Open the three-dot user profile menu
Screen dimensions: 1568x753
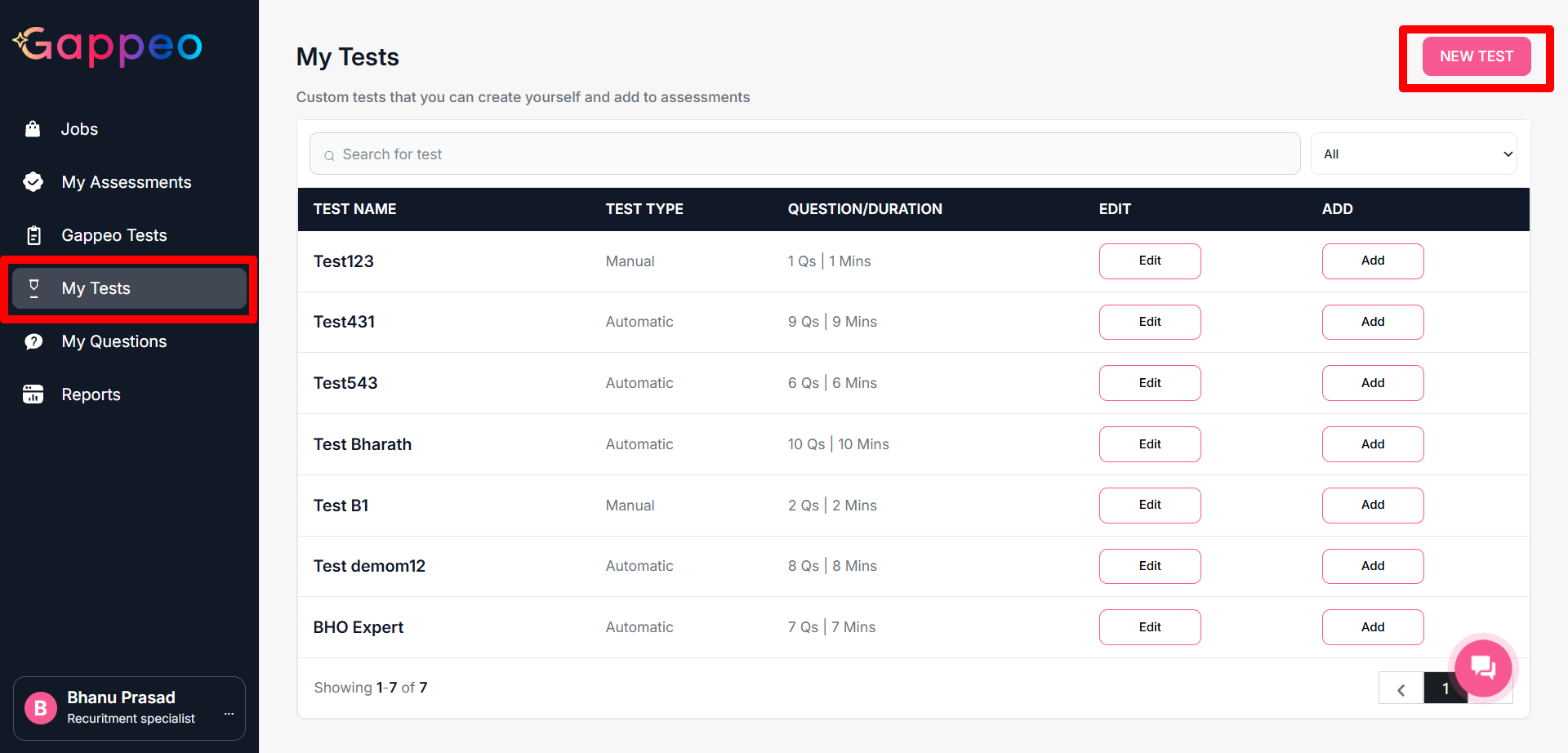click(229, 713)
